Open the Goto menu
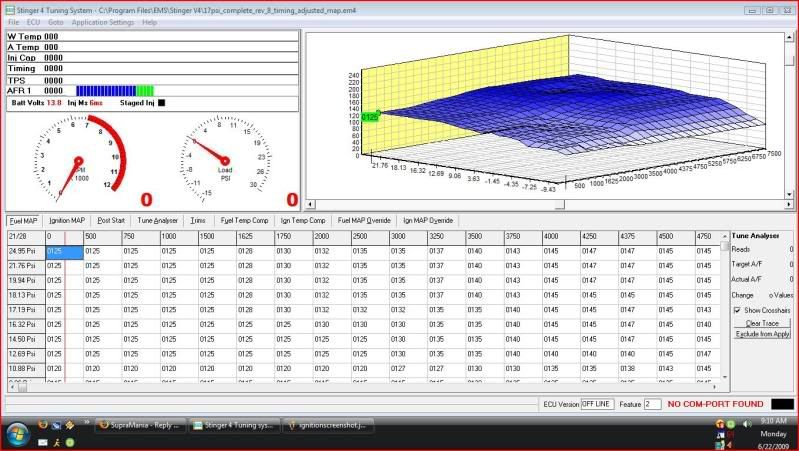The height and width of the screenshot is (451, 799). (56, 22)
